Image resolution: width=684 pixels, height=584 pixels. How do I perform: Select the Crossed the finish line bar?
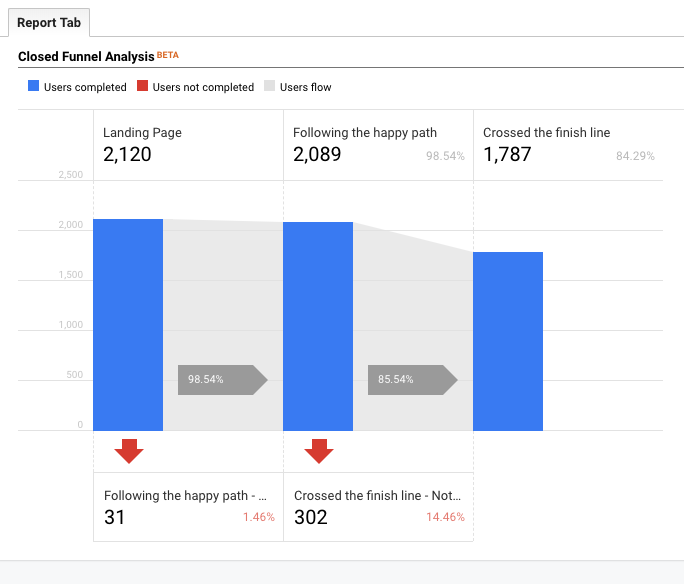tap(508, 341)
